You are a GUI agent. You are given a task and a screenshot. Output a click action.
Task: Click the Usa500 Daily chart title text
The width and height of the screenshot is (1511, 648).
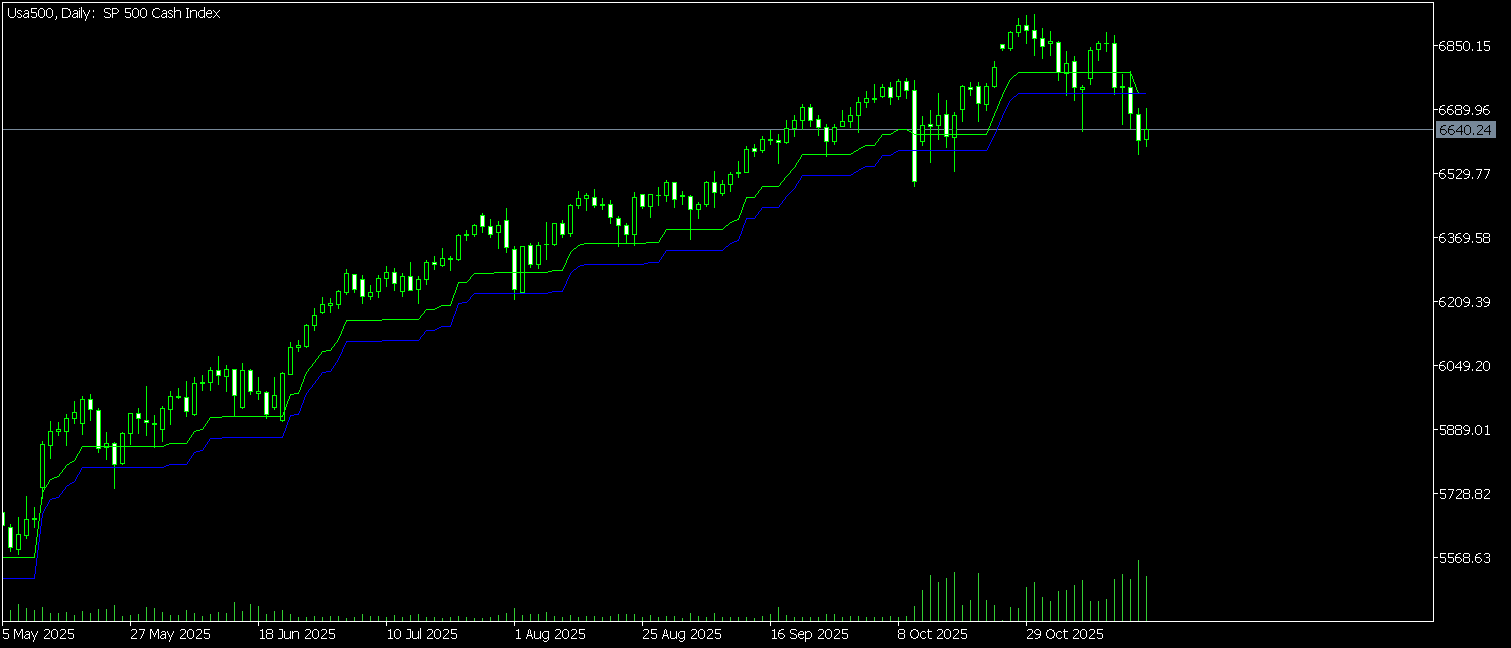pyautogui.click(x=112, y=13)
